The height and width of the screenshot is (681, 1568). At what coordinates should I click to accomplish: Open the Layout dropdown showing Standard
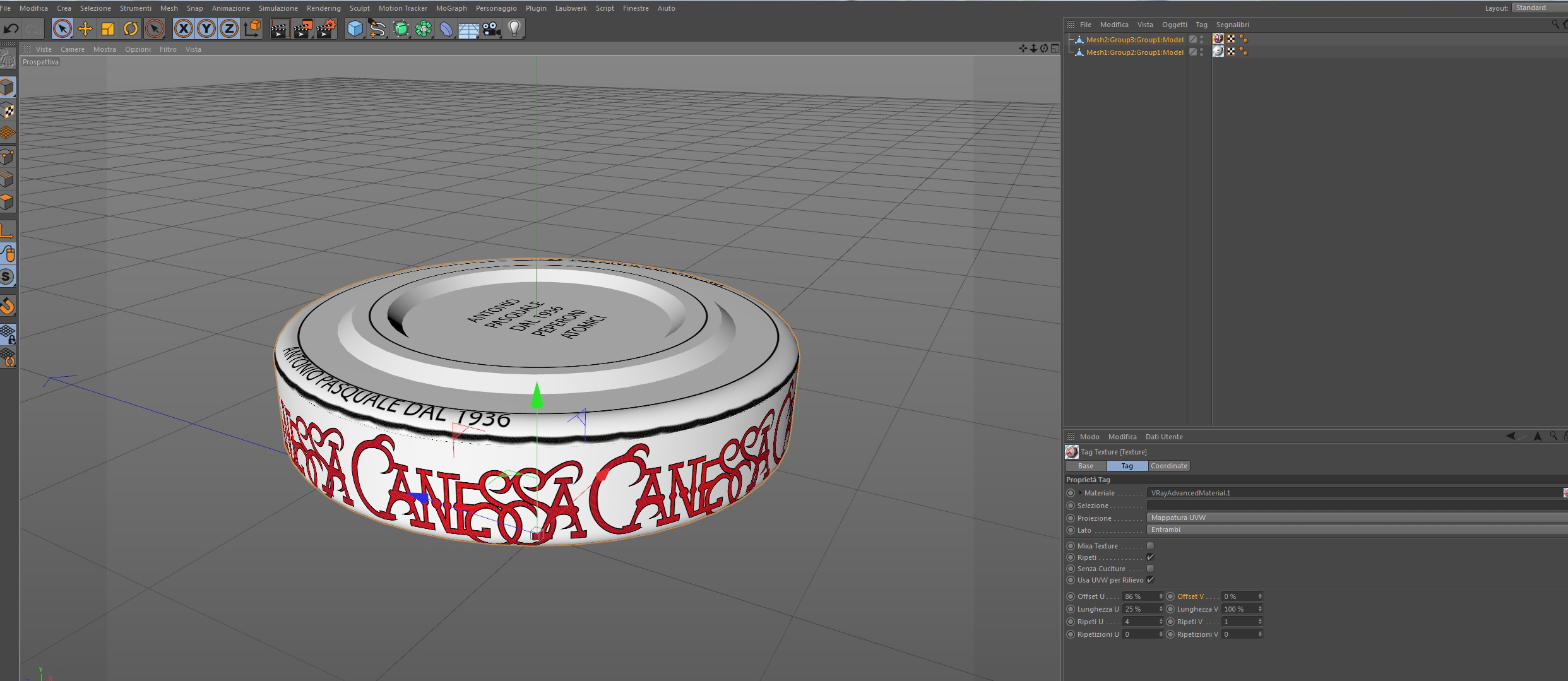(1540, 8)
